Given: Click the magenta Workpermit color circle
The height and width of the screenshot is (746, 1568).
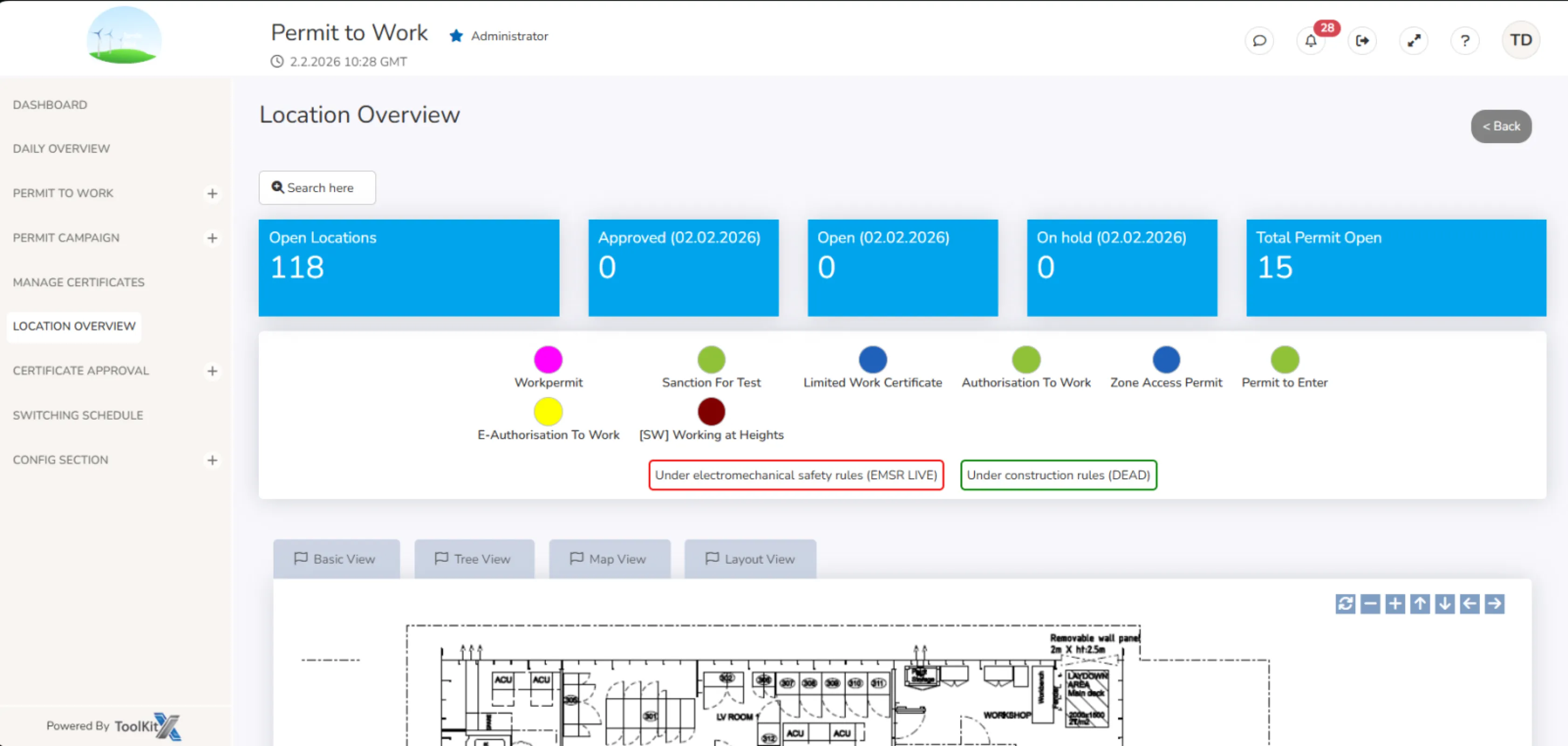Looking at the screenshot, I should [549, 359].
